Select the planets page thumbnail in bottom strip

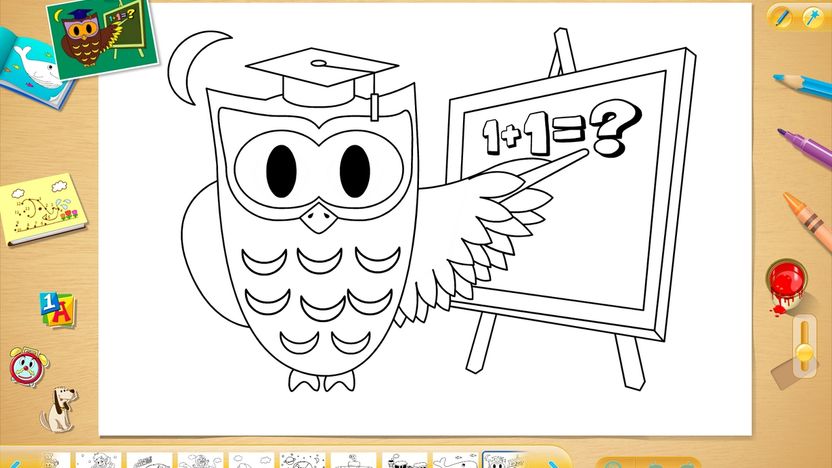coord(302,461)
